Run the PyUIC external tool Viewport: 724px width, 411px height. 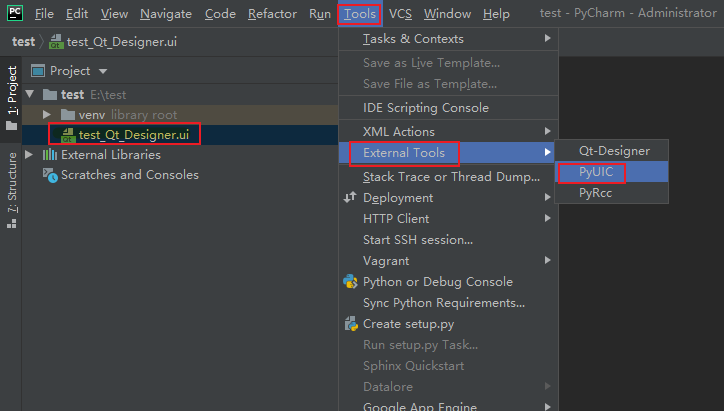(611, 172)
